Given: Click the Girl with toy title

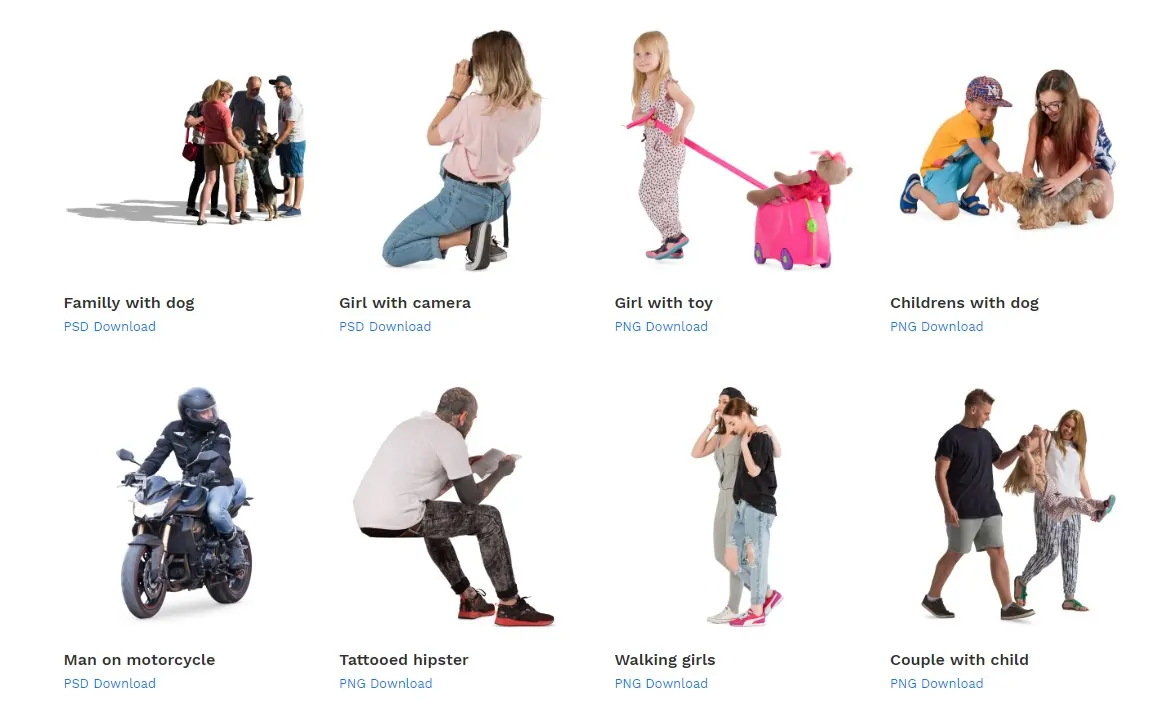Looking at the screenshot, I should (x=664, y=303).
